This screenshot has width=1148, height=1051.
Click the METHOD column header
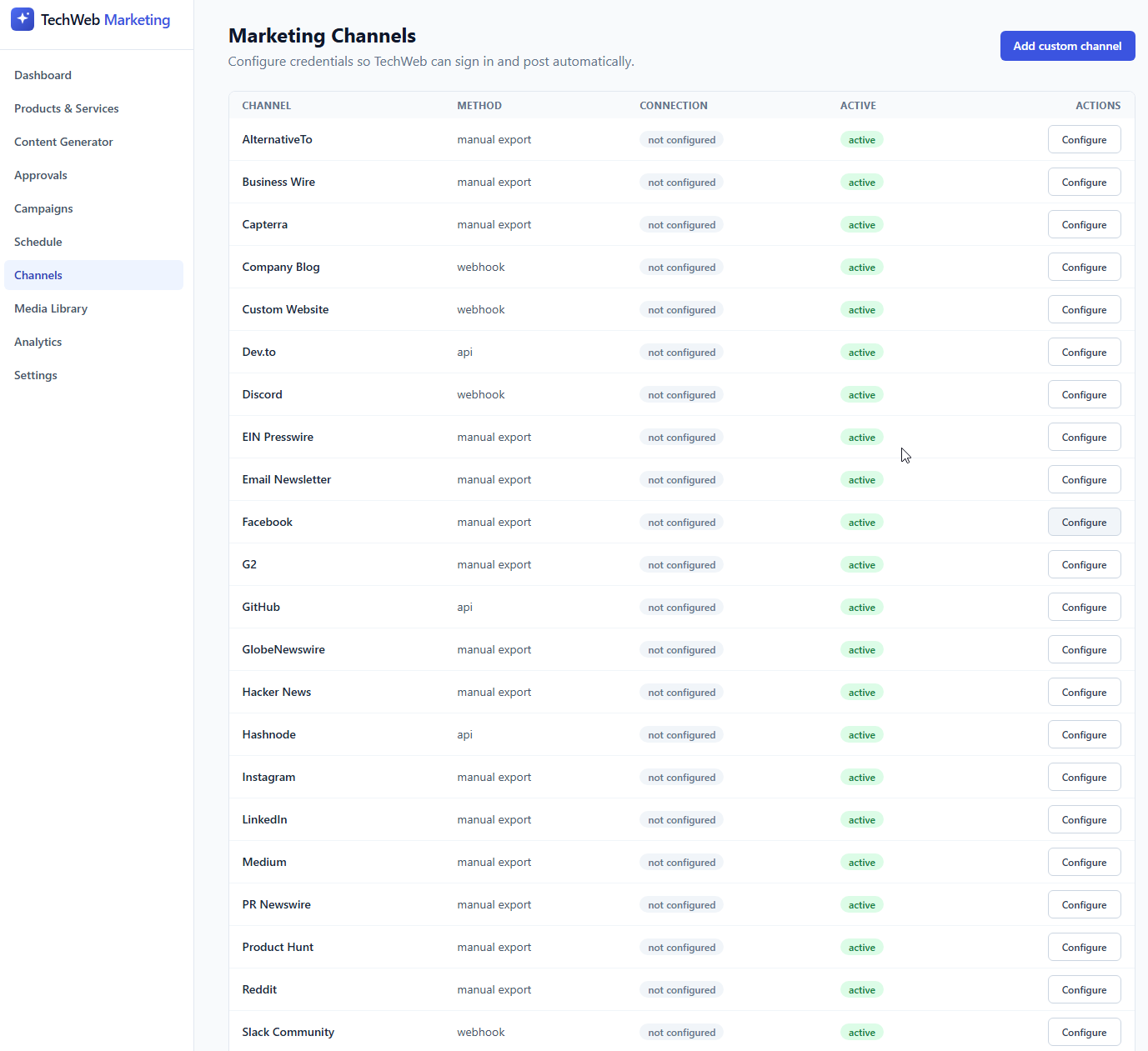click(x=479, y=106)
